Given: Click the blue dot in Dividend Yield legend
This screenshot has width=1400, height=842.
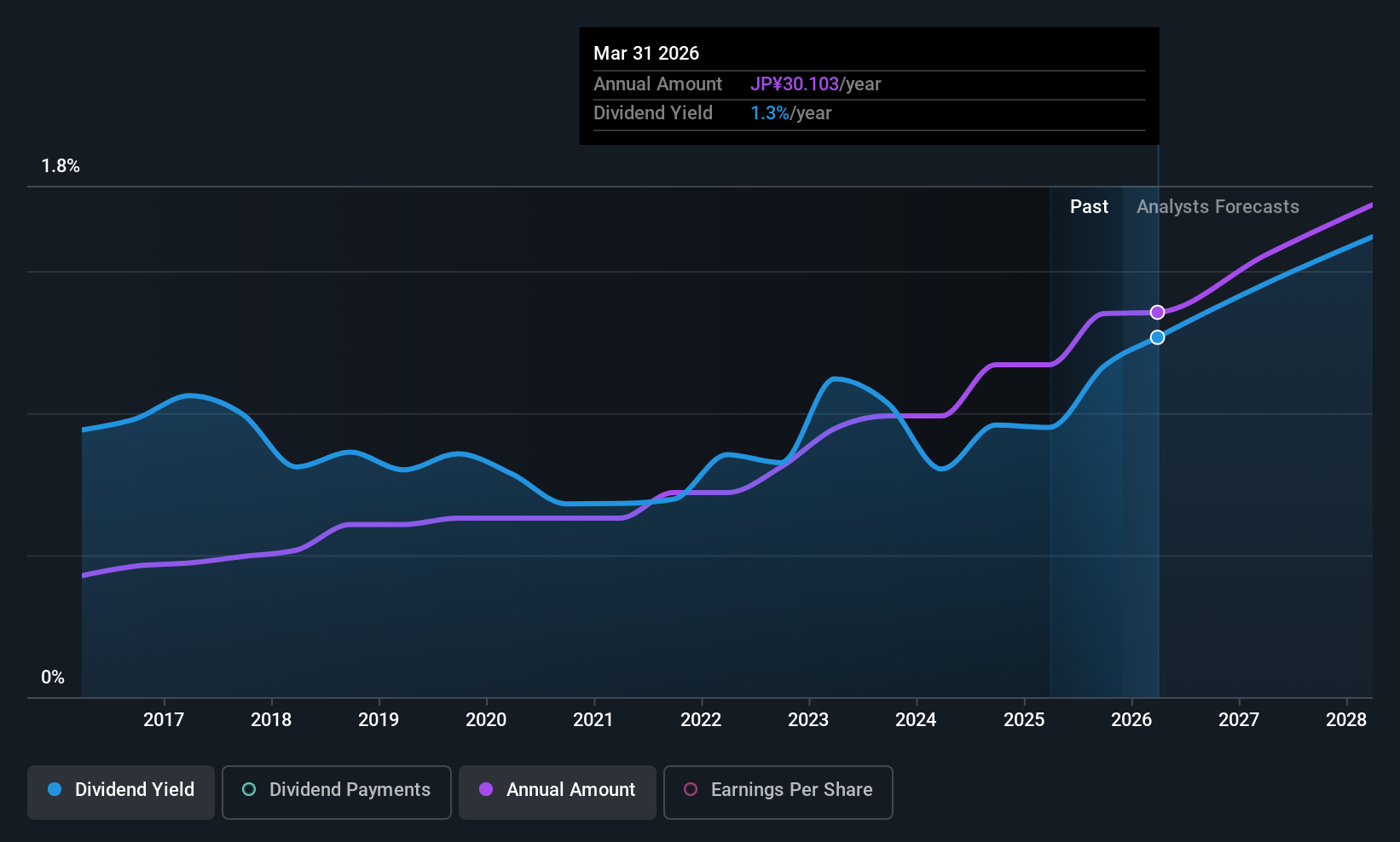Looking at the screenshot, I should click(55, 790).
